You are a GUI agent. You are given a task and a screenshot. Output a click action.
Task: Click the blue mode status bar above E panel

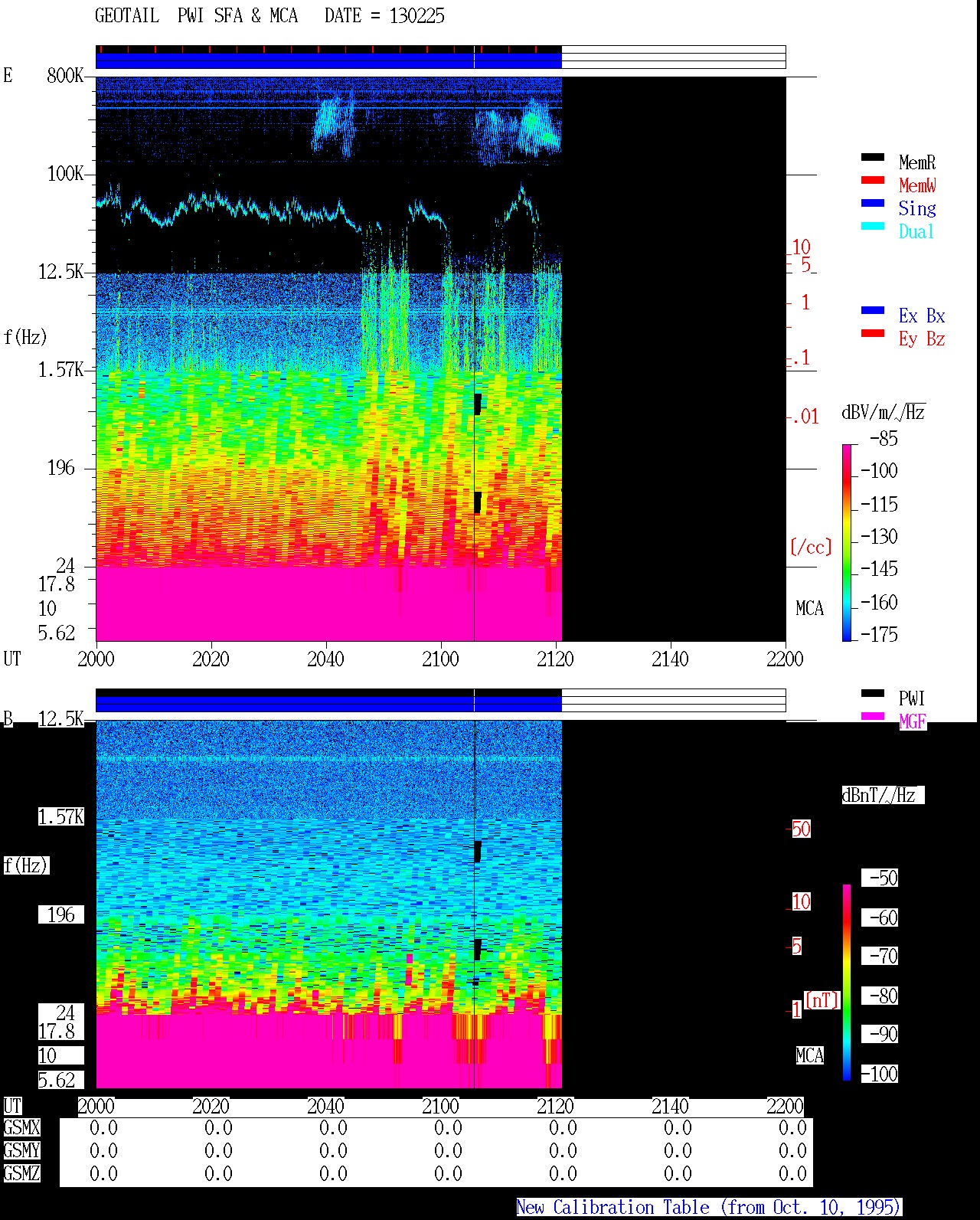pyautogui.click(x=328, y=60)
